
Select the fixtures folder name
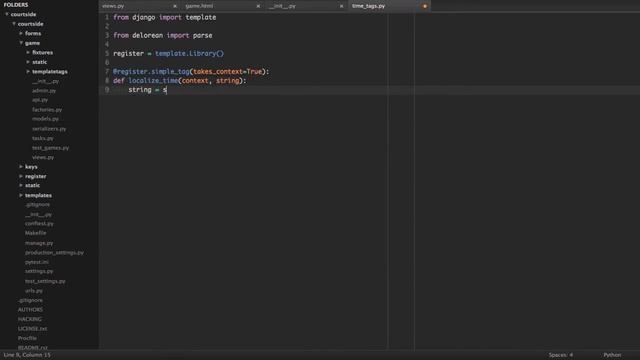coord(42,52)
